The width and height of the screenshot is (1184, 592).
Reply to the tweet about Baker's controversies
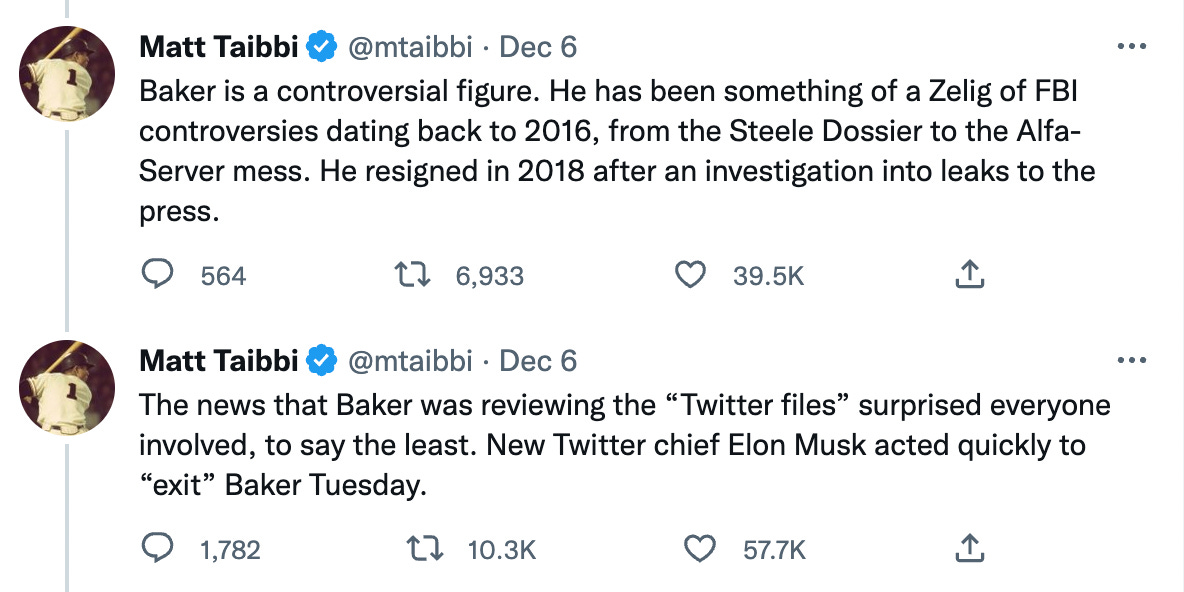click(158, 276)
